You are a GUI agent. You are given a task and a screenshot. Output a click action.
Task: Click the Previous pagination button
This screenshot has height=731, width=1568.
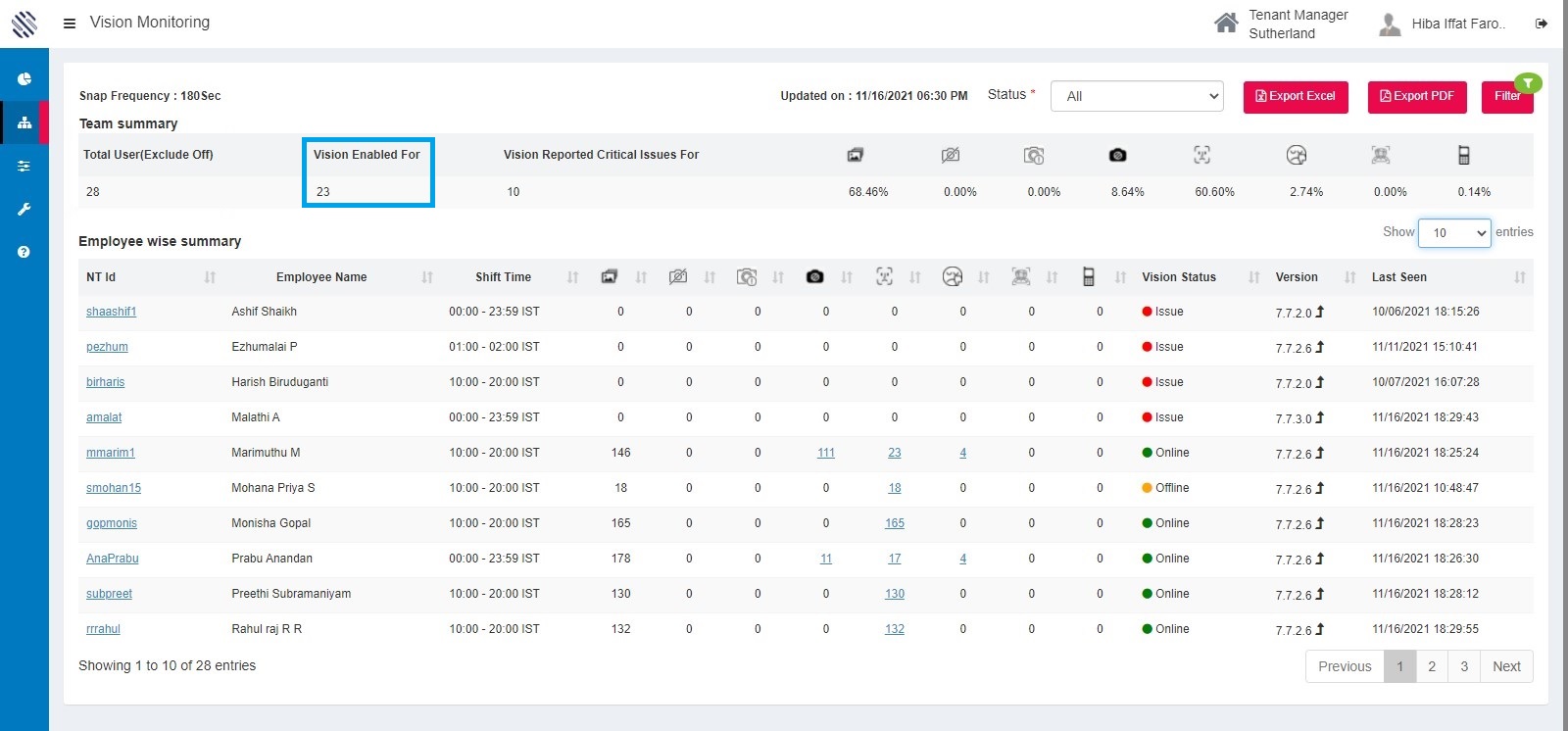1345,666
